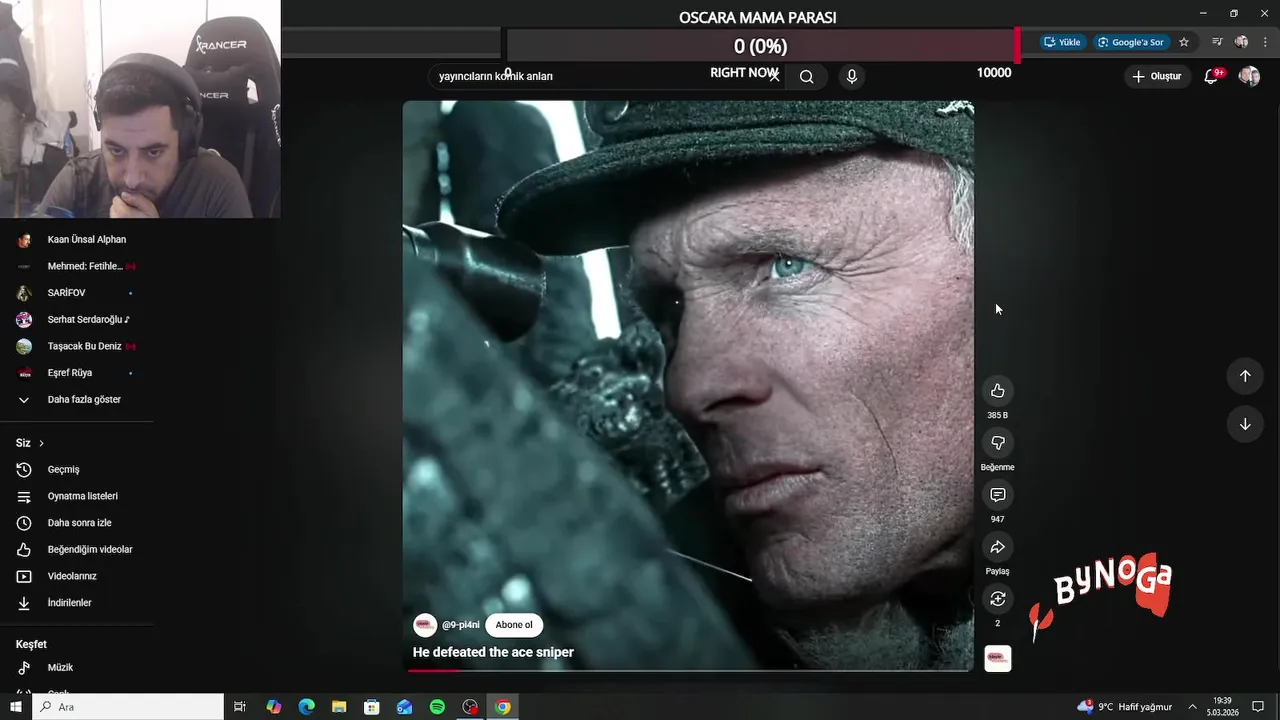Click the Short video frame
Viewport: 1280px width, 720px height.
688,385
